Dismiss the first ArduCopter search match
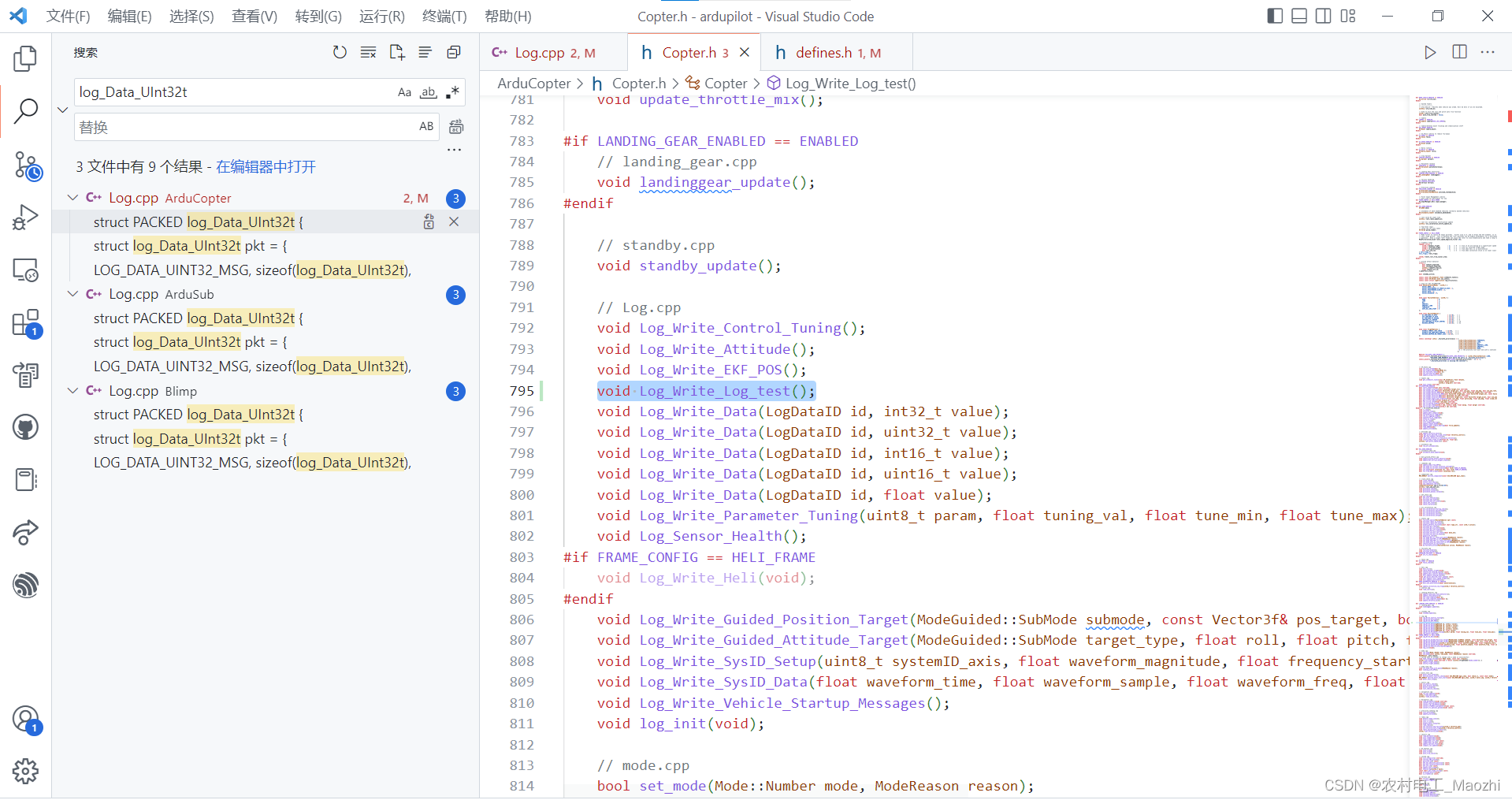Image resolution: width=1512 pixels, height=800 pixels. coord(454,221)
